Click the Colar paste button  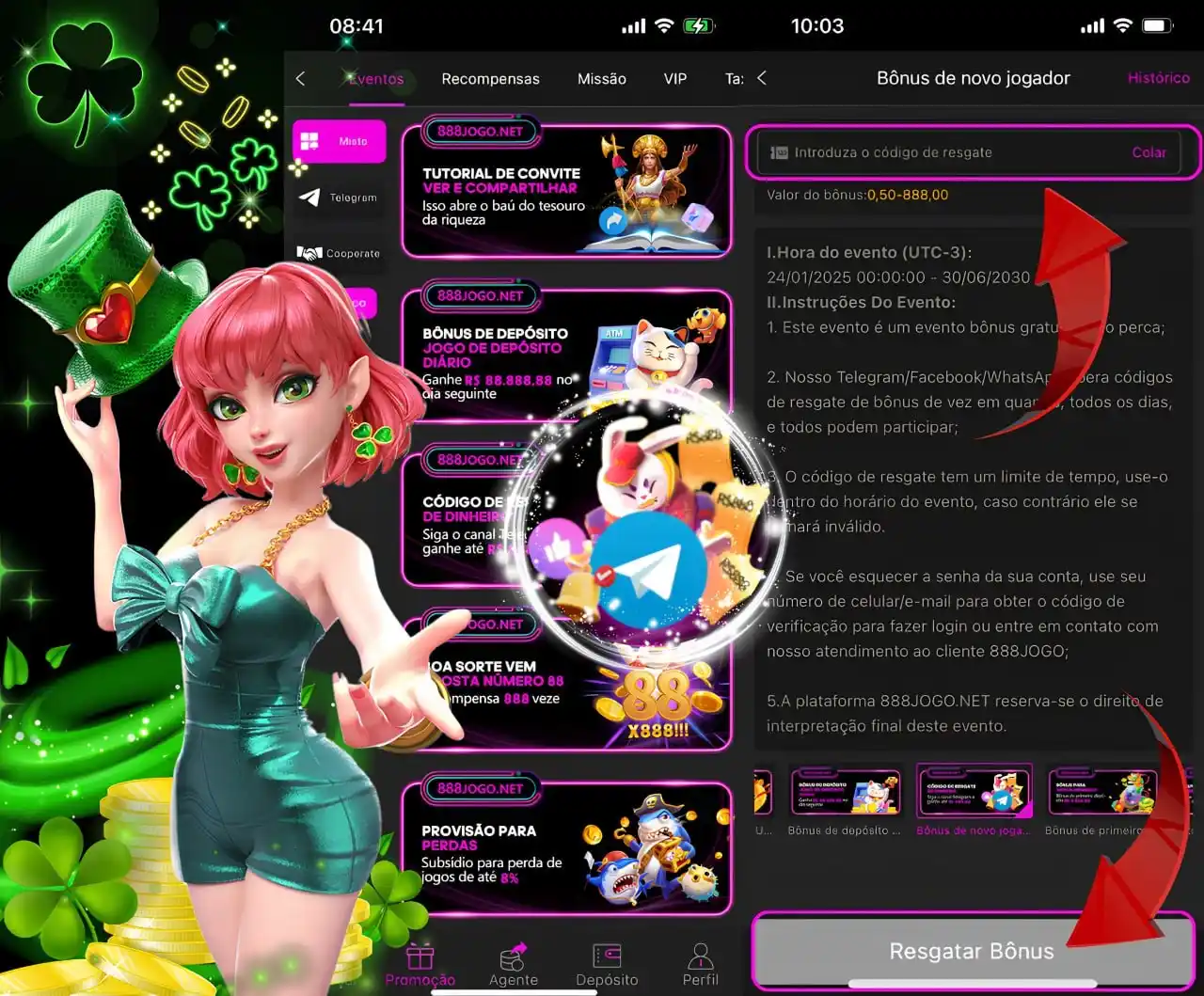(1149, 152)
